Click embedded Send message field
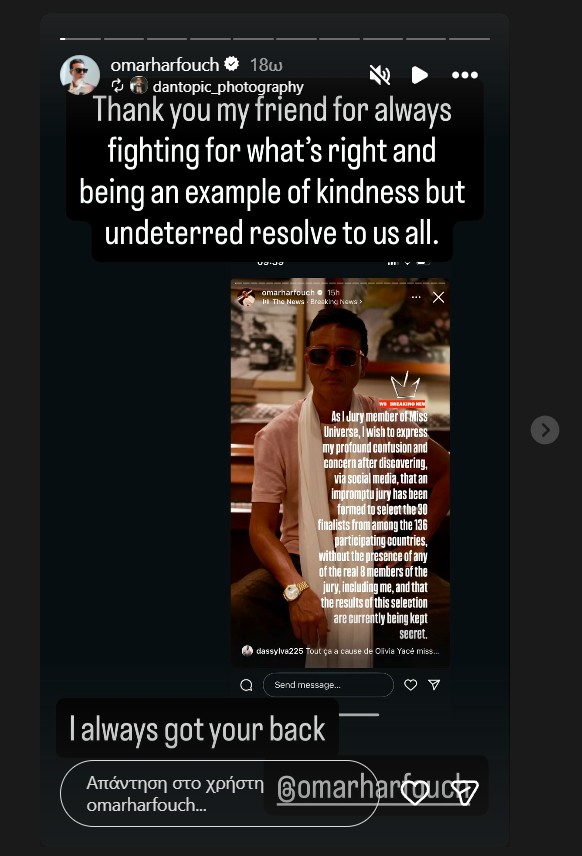 coord(328,685)
